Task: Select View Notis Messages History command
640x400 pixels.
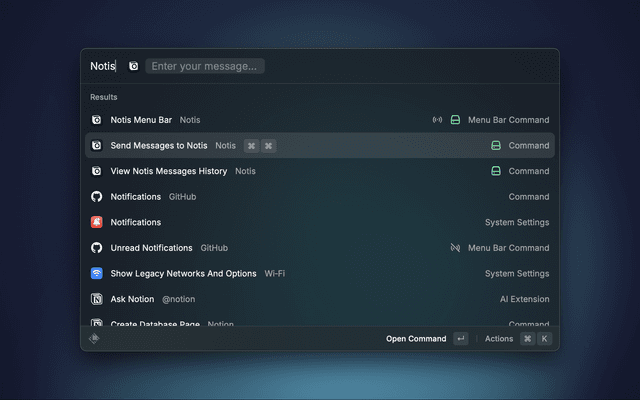Action: pyautogui.click(x=168, y=171)
